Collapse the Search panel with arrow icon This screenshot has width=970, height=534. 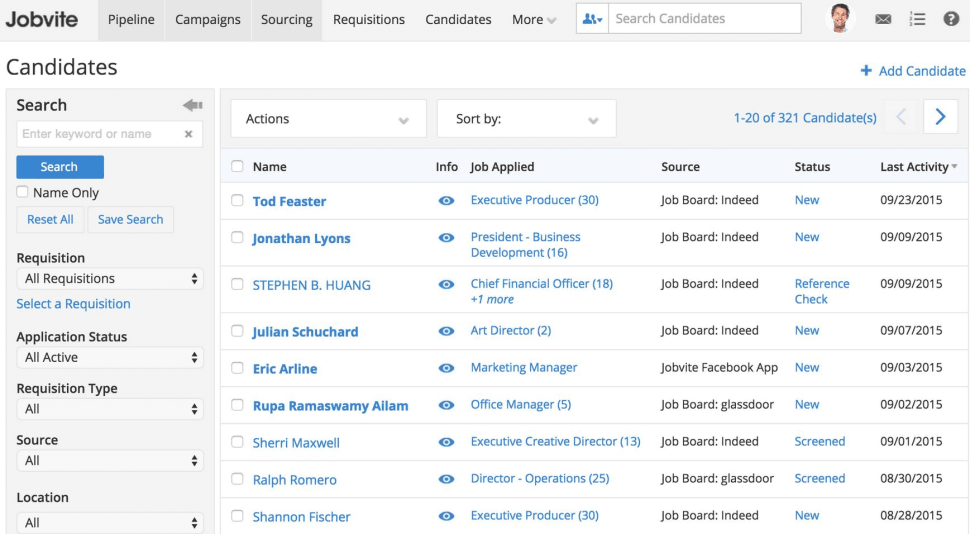click(x=193, y=105)
